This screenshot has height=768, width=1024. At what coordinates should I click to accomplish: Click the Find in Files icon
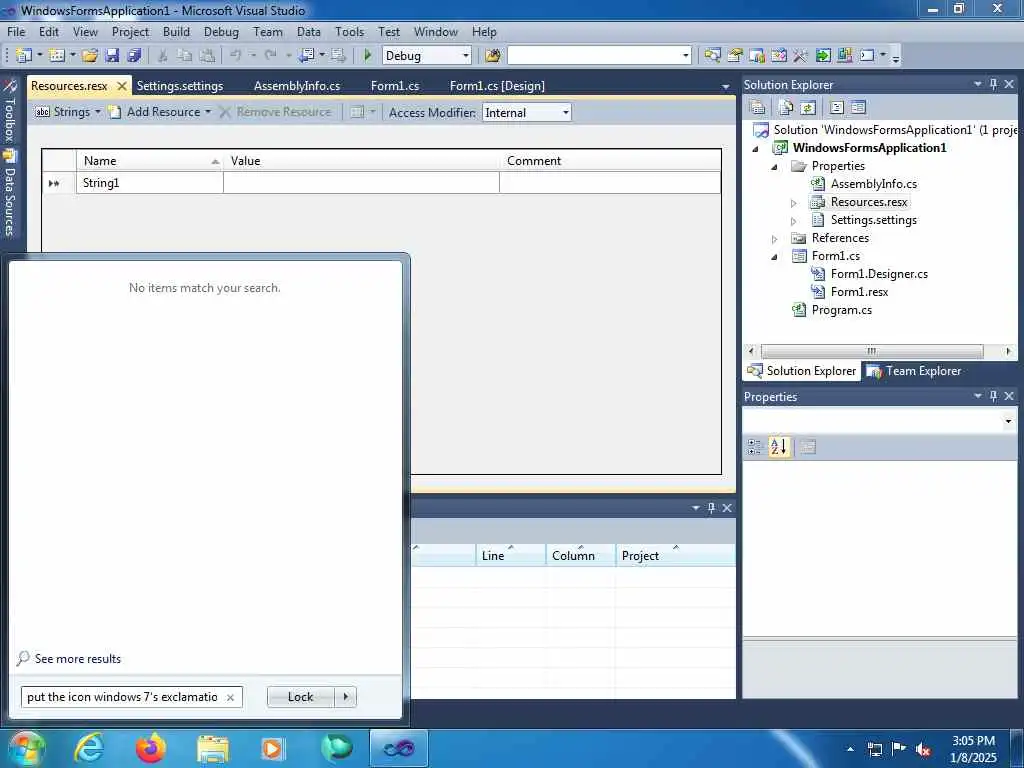(492, 56)
